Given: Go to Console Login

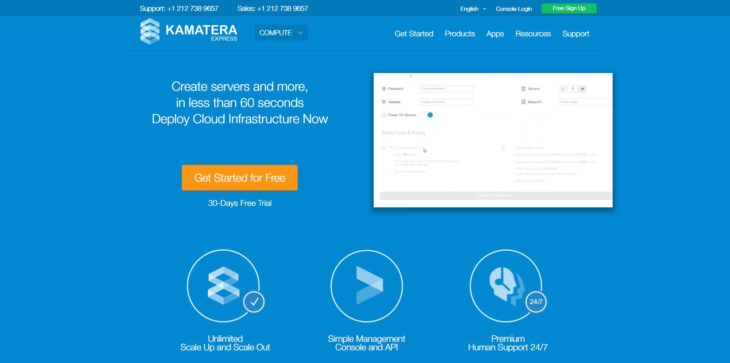Looking at the screenshot, I should click(514, 8).
